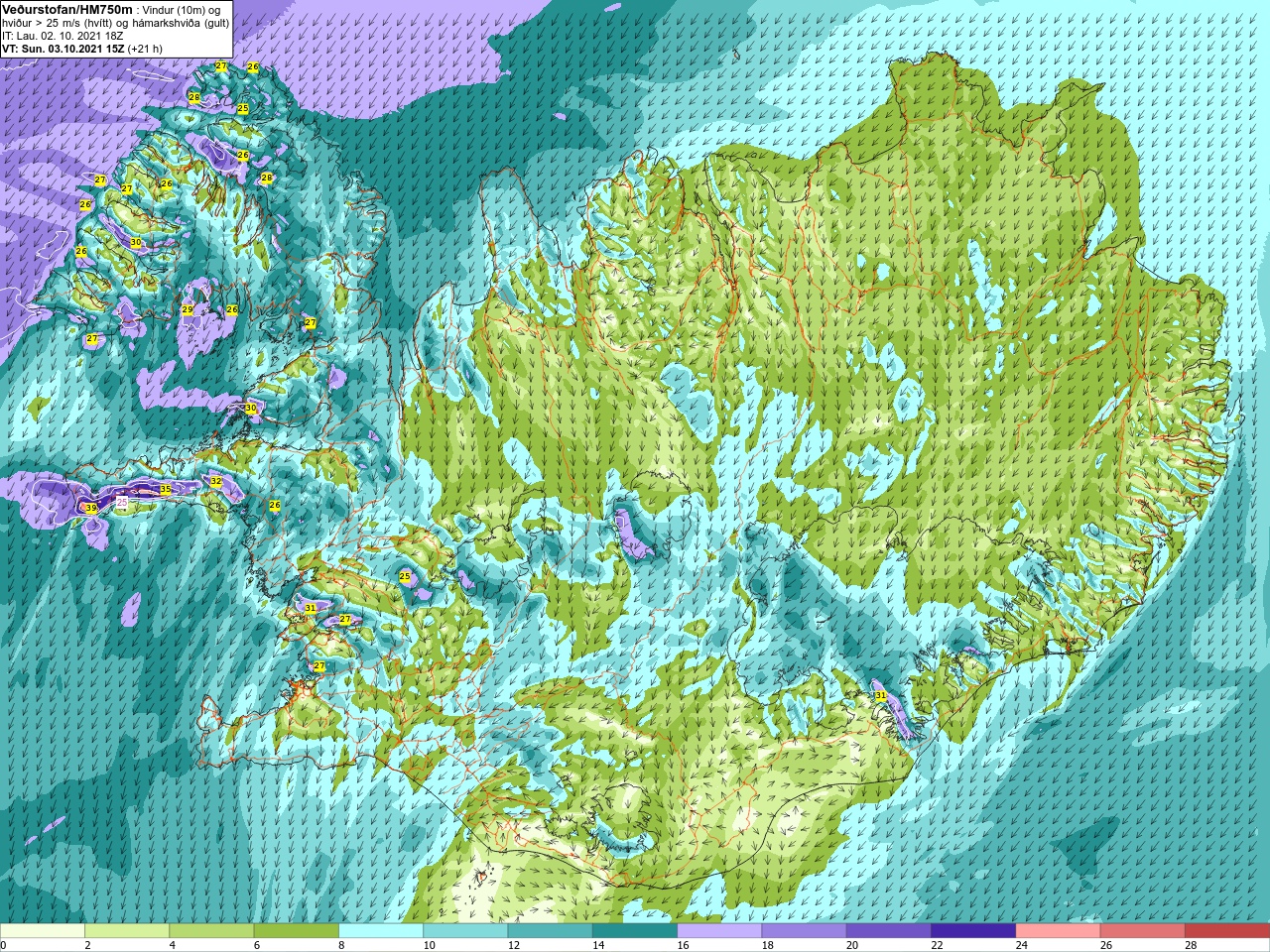Click the salmon 26–28 legend swatch

pos(1143,931)
